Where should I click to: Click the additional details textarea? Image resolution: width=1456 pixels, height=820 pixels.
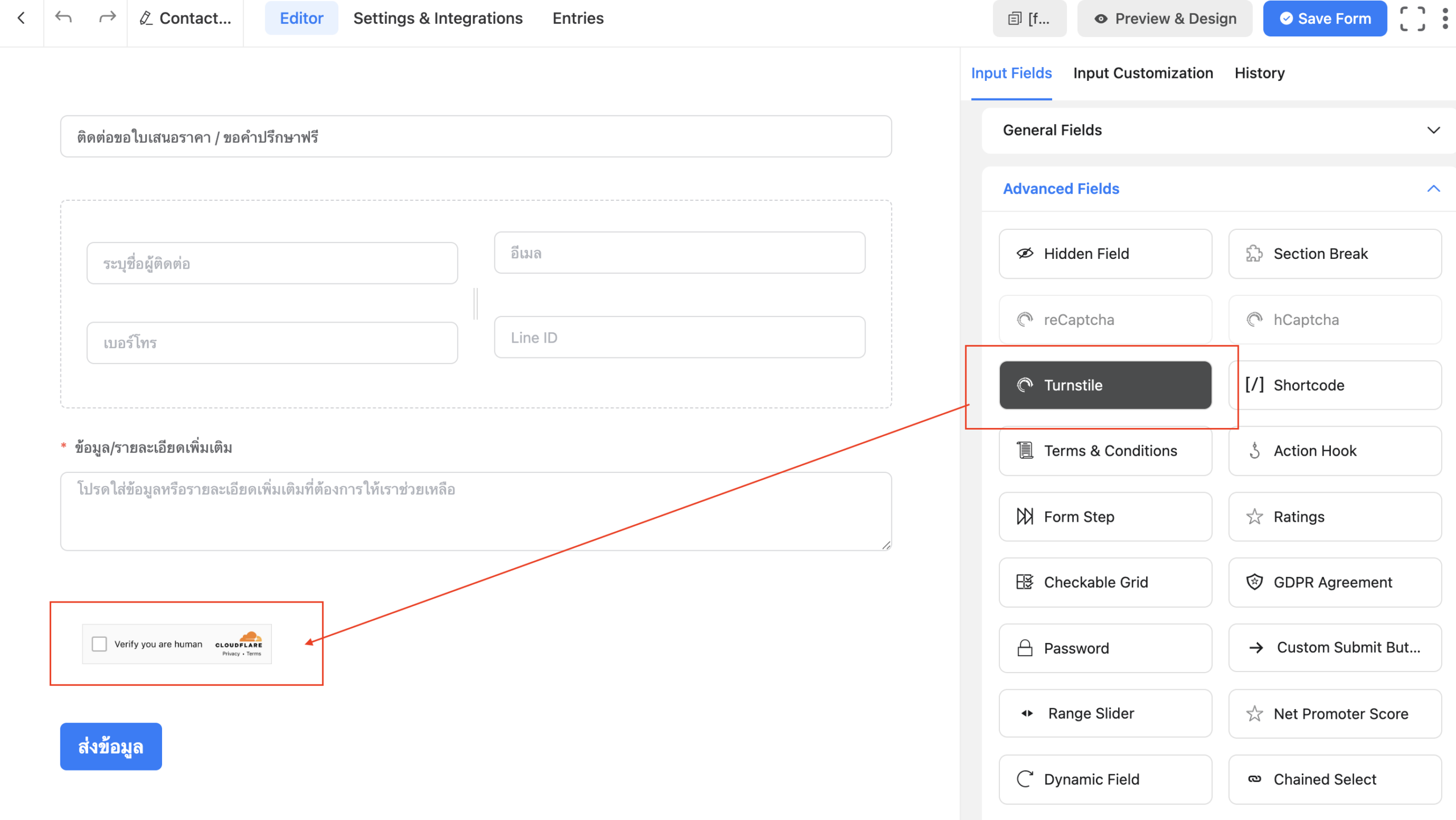click(x=476, y=511)
